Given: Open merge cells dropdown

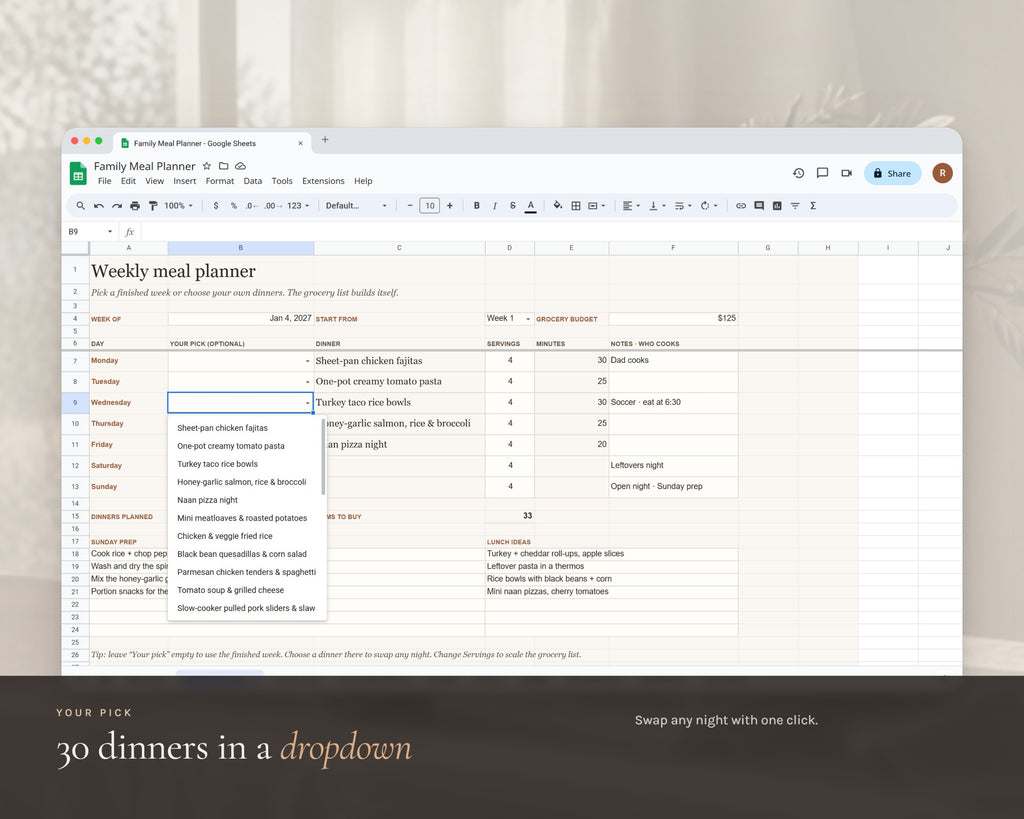Looking at the screenshot, I should tap(596, 206).
